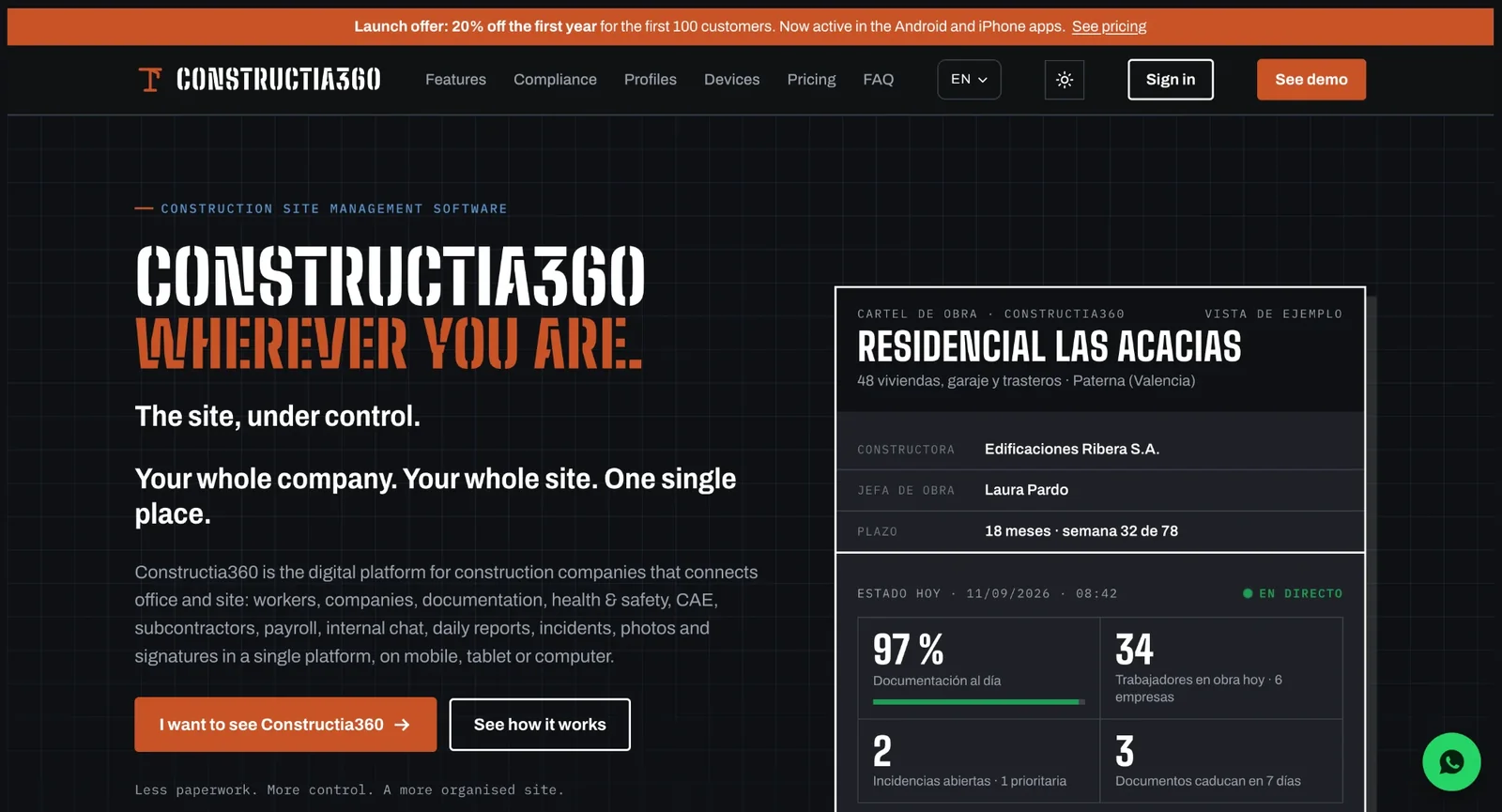Select the Edificaciones Ribera S.A. constructor value
This screenshot has width=1502, height=812.
click(1072, 449)
